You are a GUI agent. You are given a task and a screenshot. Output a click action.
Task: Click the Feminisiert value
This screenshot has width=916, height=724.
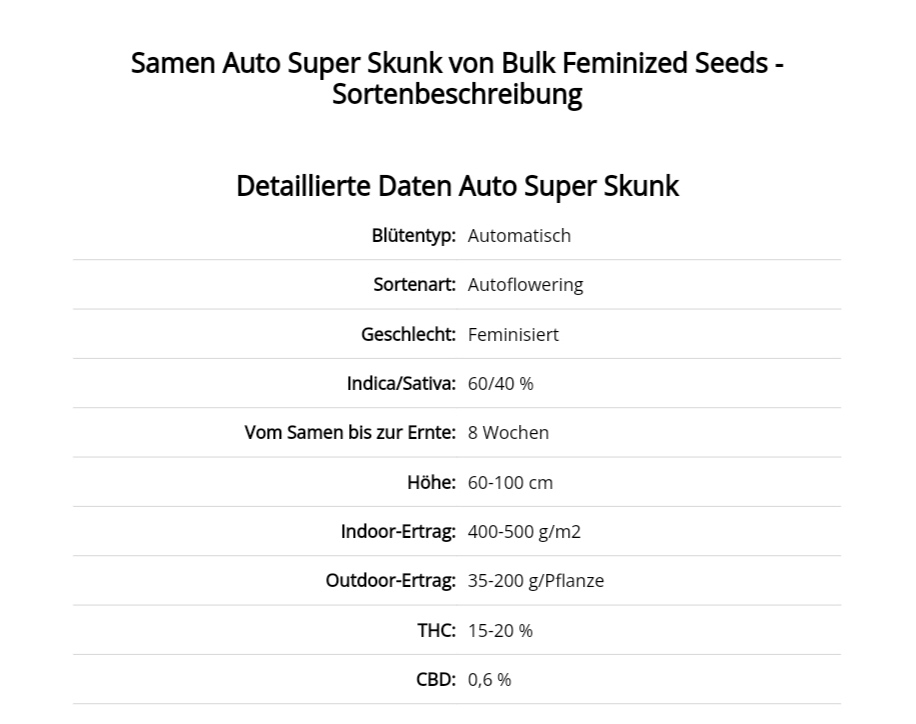[x=513, y=334]
